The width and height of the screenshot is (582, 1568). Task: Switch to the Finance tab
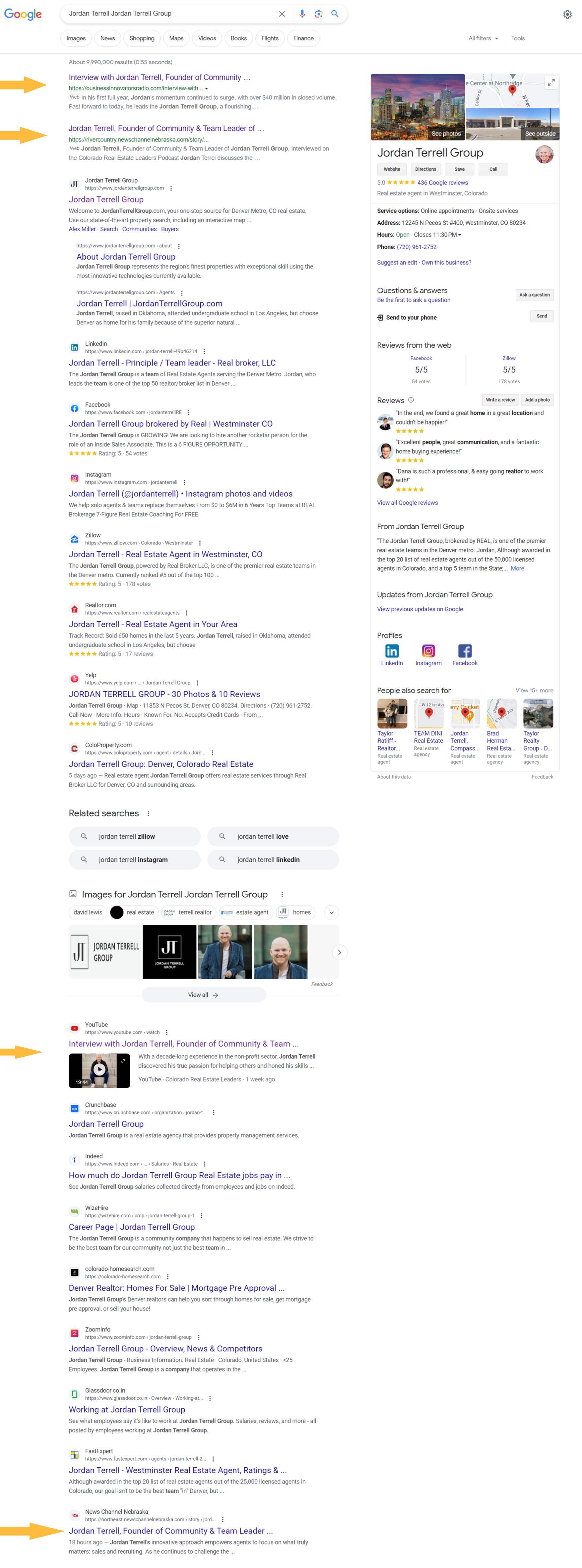pyautogui.click(x=303, y=38)
